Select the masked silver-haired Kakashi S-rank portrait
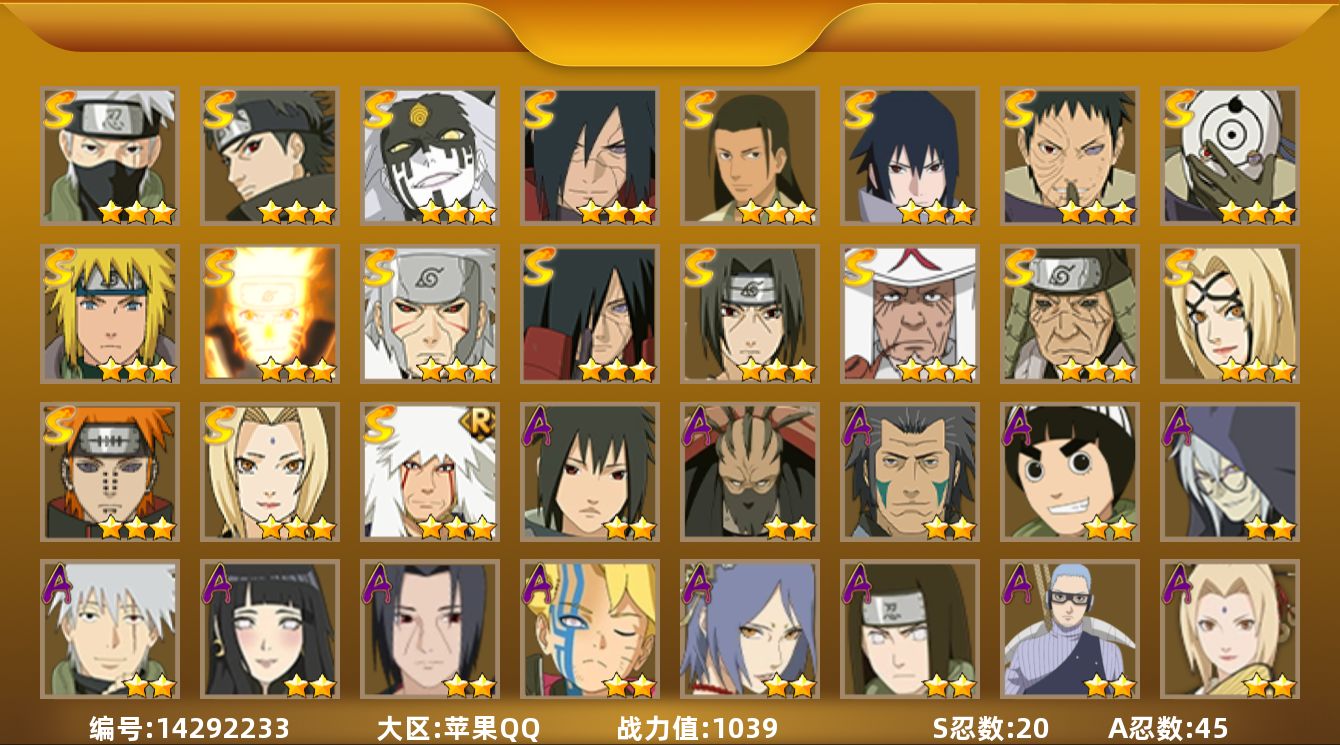1340x745 pixels. click(110, 156)
